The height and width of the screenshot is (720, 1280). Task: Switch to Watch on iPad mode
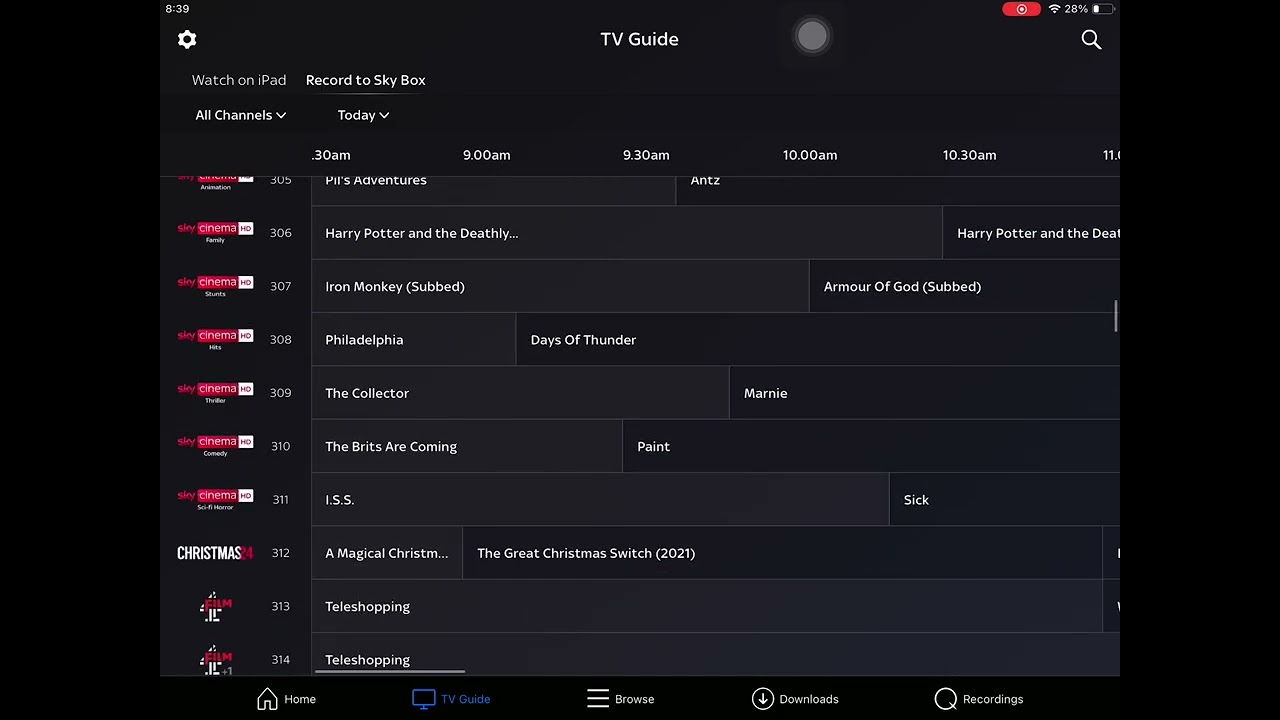(x=239, y=80)
